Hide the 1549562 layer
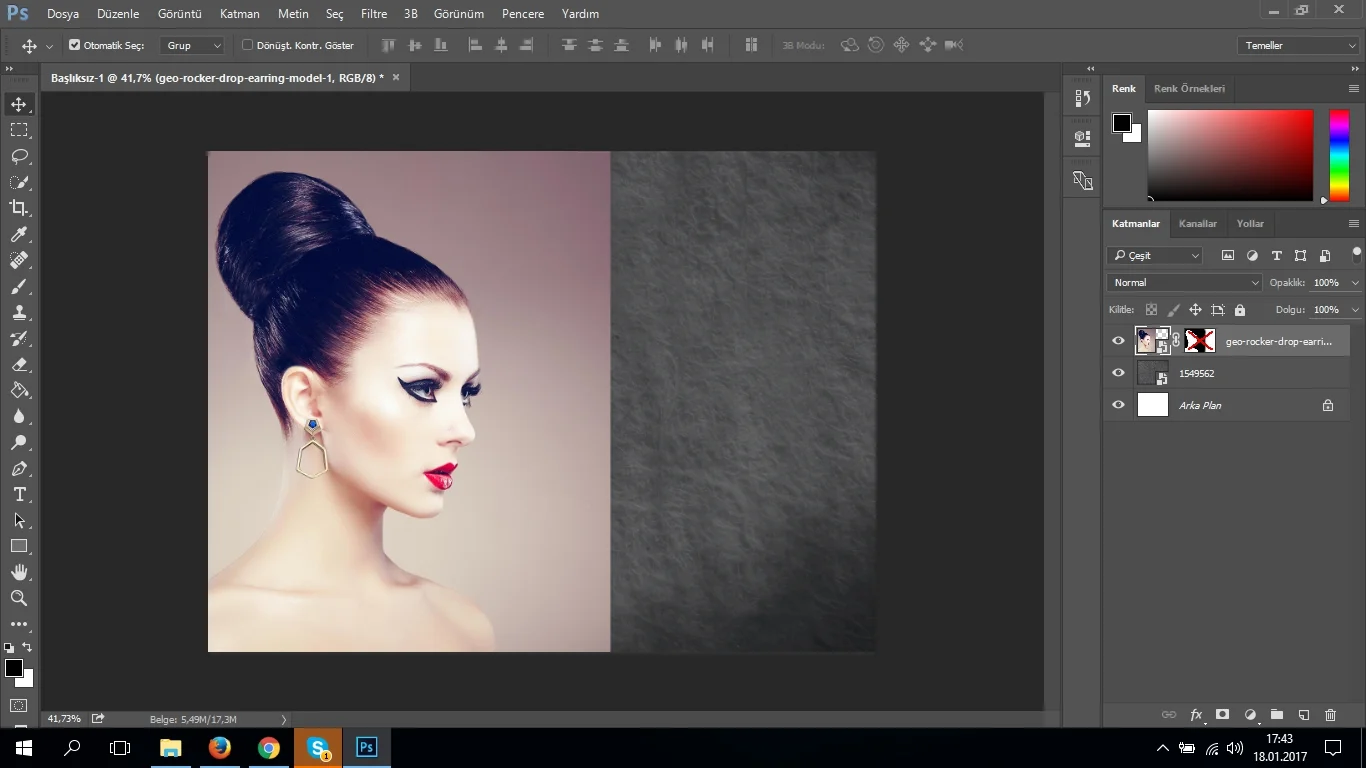The image size is (1366, 768). [x=1118, y=373]
